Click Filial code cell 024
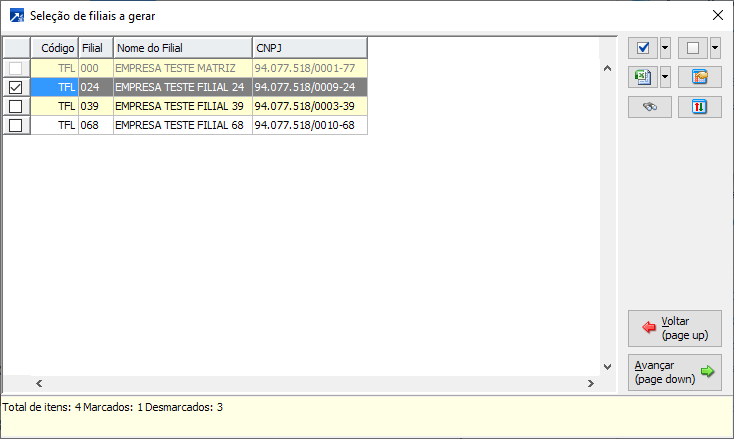Image resolution: width=748 pixels, height=446 pixels. pos(96,87)
